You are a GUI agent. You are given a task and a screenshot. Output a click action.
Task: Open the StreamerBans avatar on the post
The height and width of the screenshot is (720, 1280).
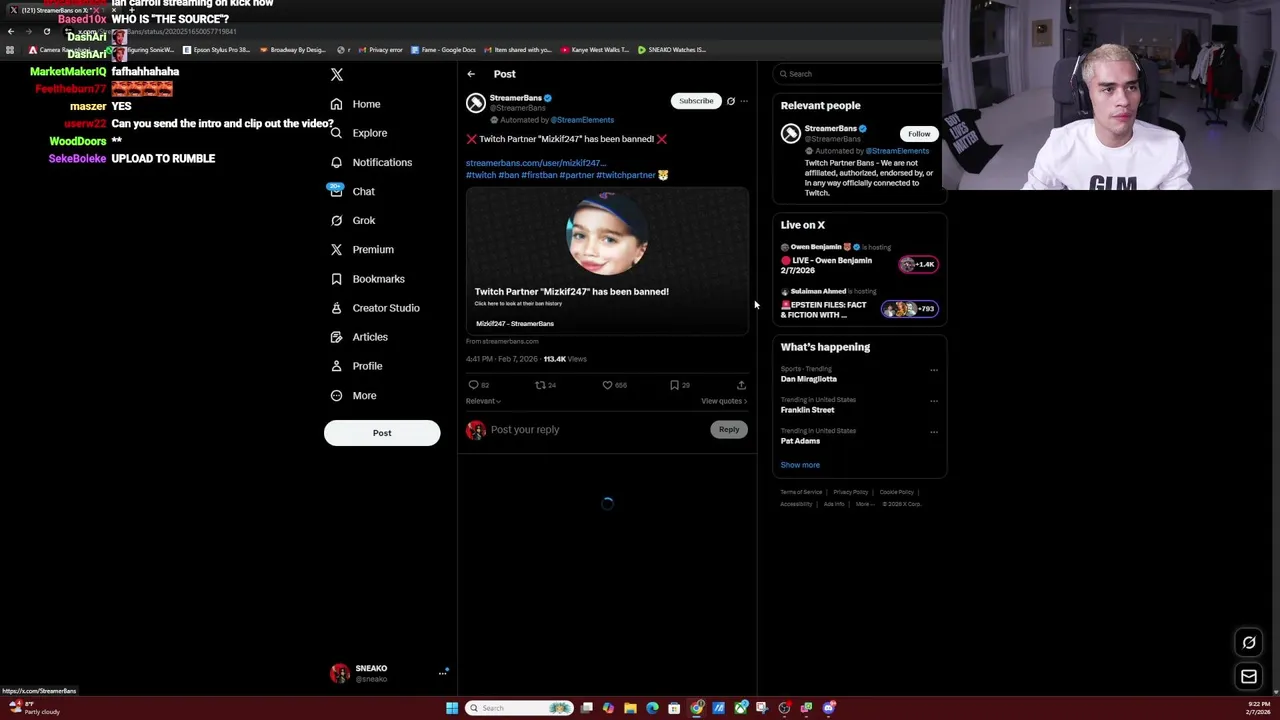point(476,103)
